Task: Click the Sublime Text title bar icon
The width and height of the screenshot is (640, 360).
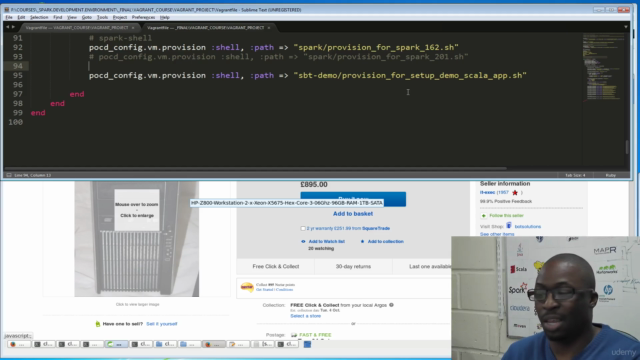Action: tap(7, 9)
